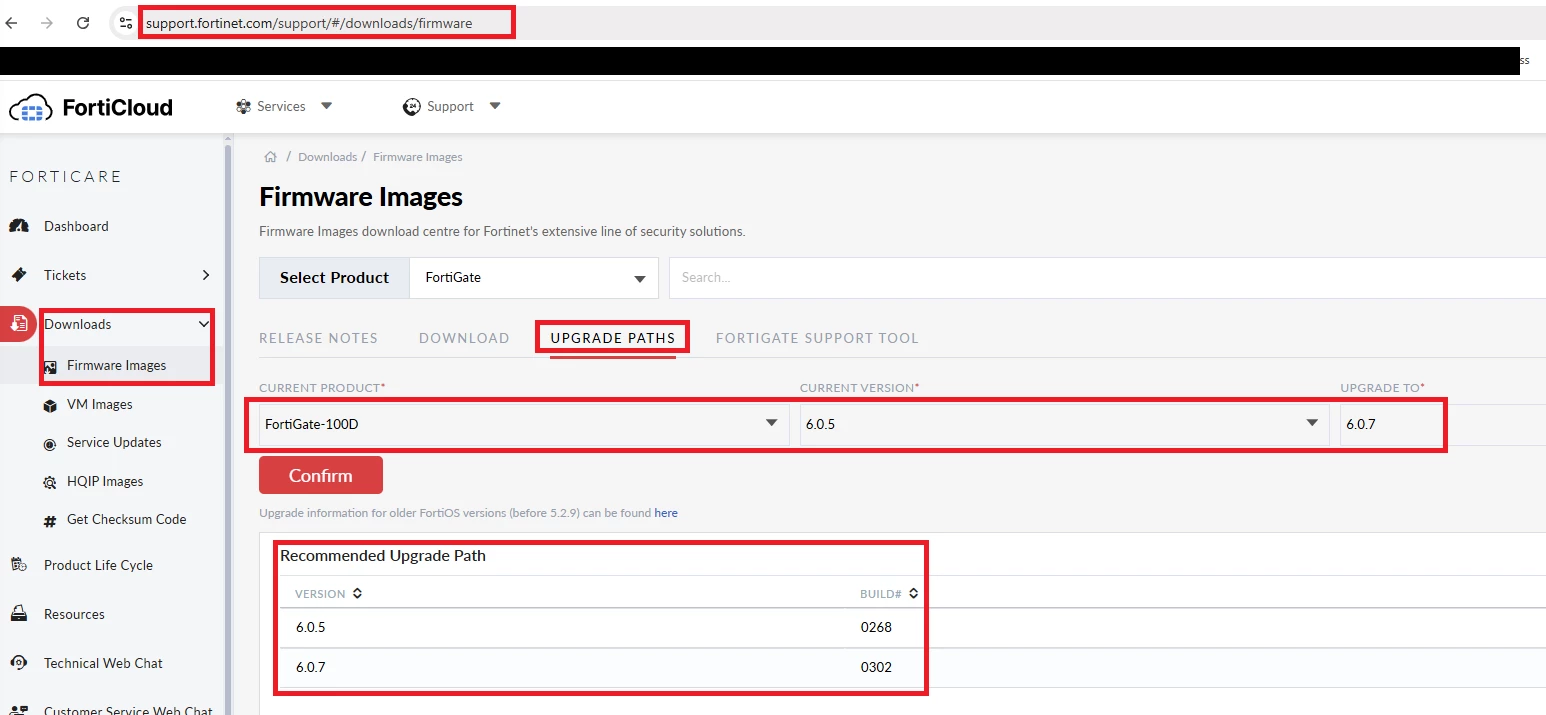
Task: Click the sidebar vertical scrollbar
Action: 228,430
